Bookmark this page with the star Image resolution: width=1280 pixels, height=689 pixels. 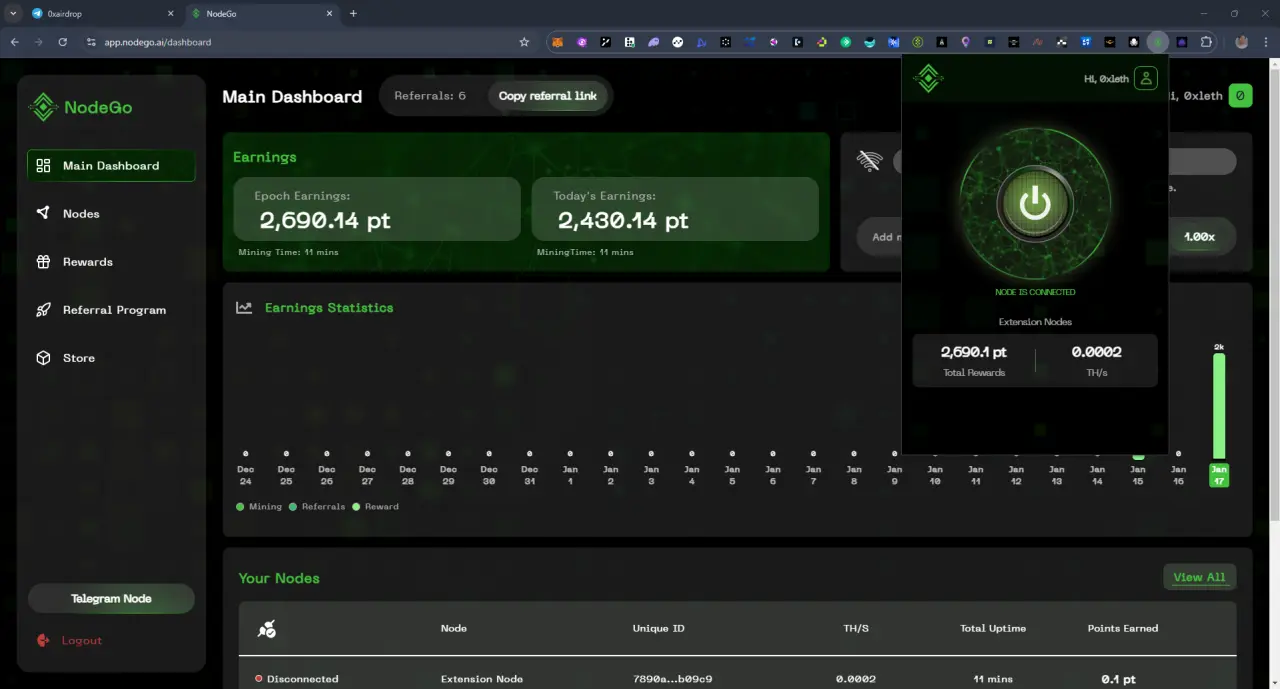[x=524, y=42]
